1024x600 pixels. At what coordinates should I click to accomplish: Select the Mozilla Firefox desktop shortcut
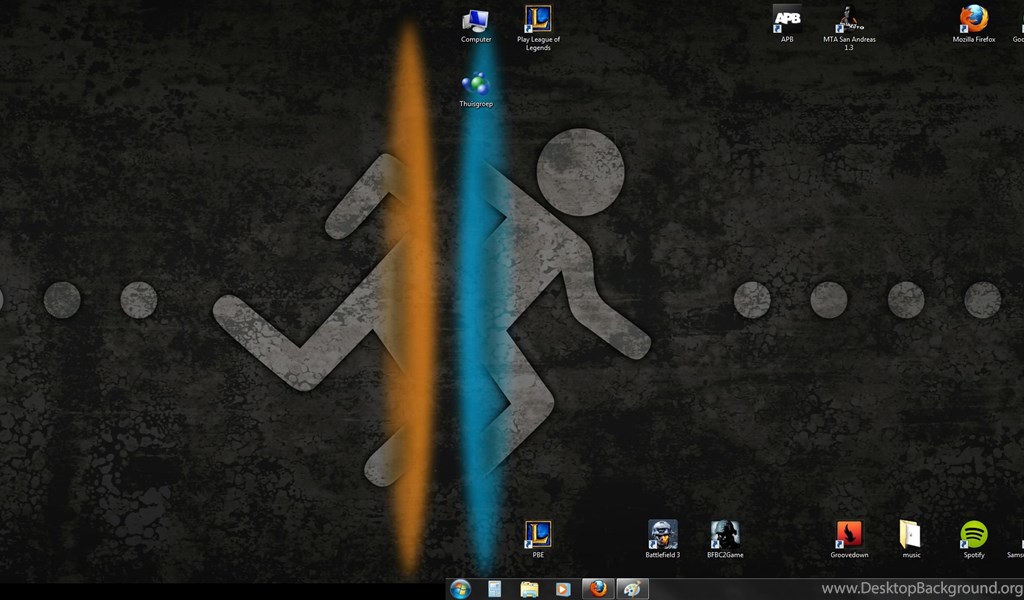974,24
